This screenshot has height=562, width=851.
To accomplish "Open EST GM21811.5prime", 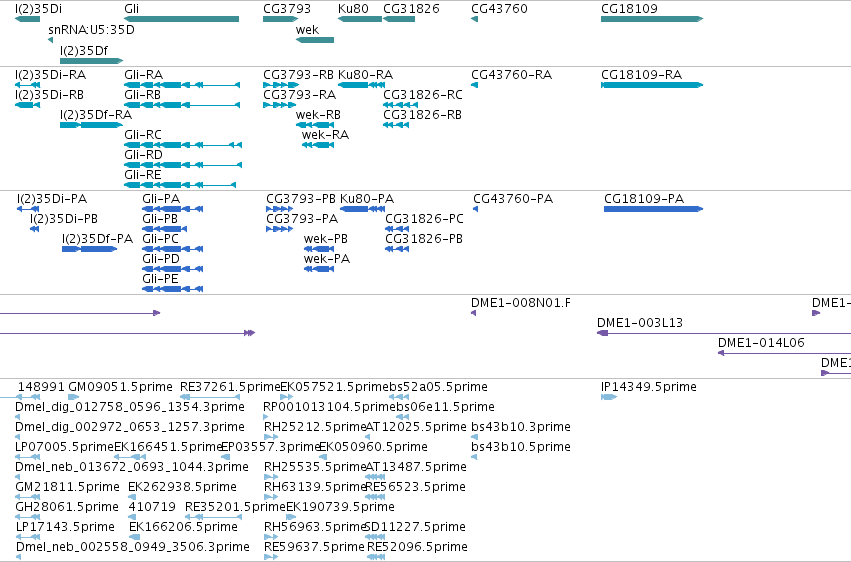I will click(x=28, y=498).
